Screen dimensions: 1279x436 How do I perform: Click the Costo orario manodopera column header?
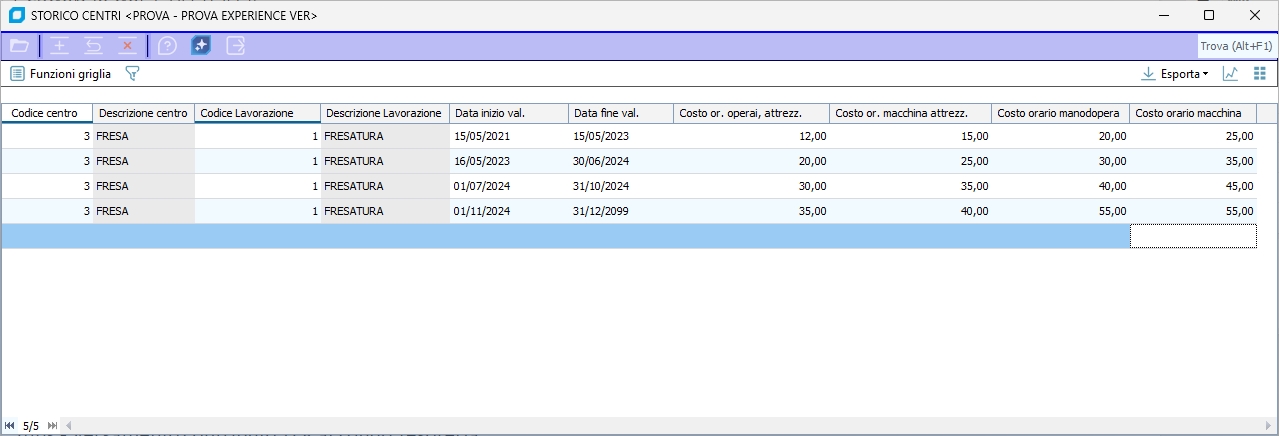1059,113
